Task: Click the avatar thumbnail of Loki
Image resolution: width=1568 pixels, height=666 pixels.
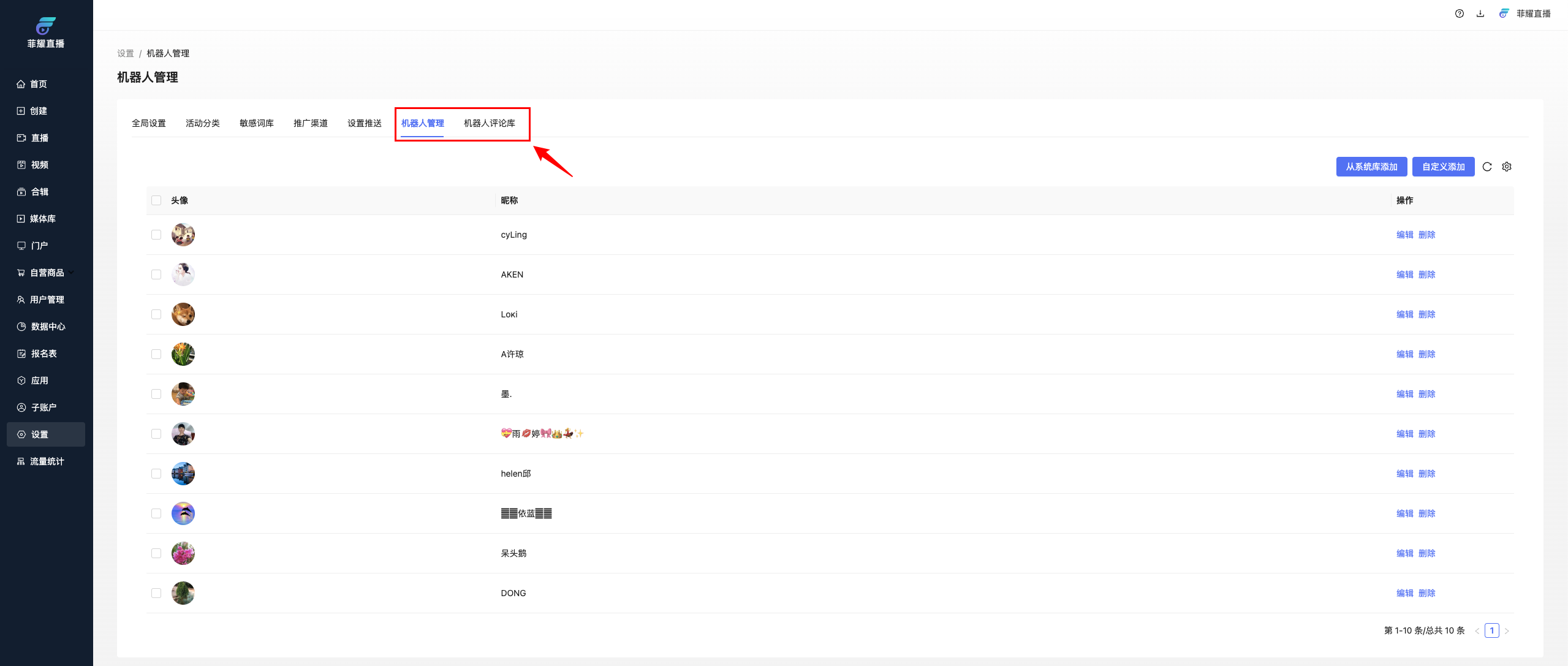Action: tap(183, 314)
